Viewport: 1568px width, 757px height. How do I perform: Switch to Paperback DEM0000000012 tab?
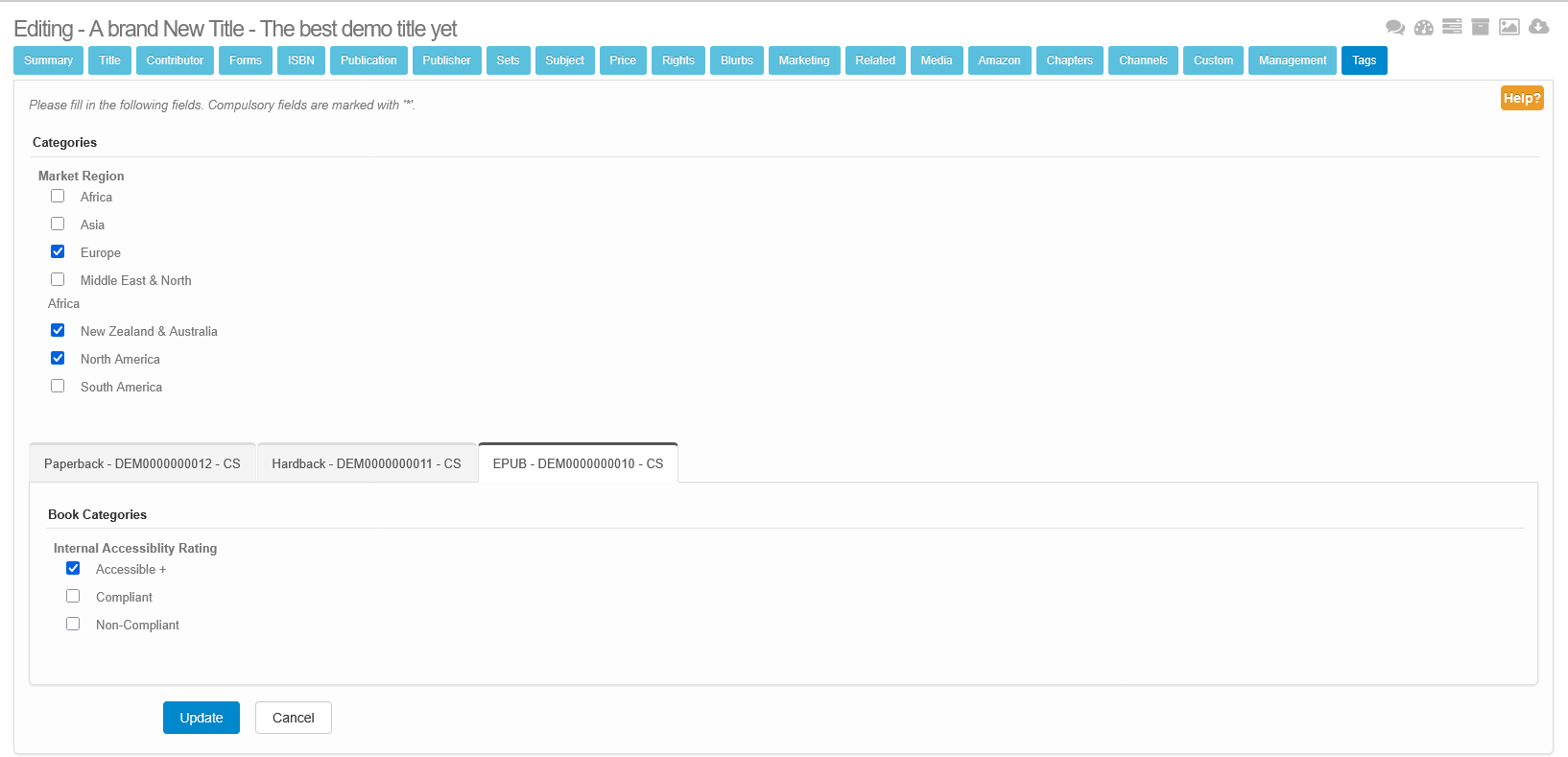click(142, 463)
